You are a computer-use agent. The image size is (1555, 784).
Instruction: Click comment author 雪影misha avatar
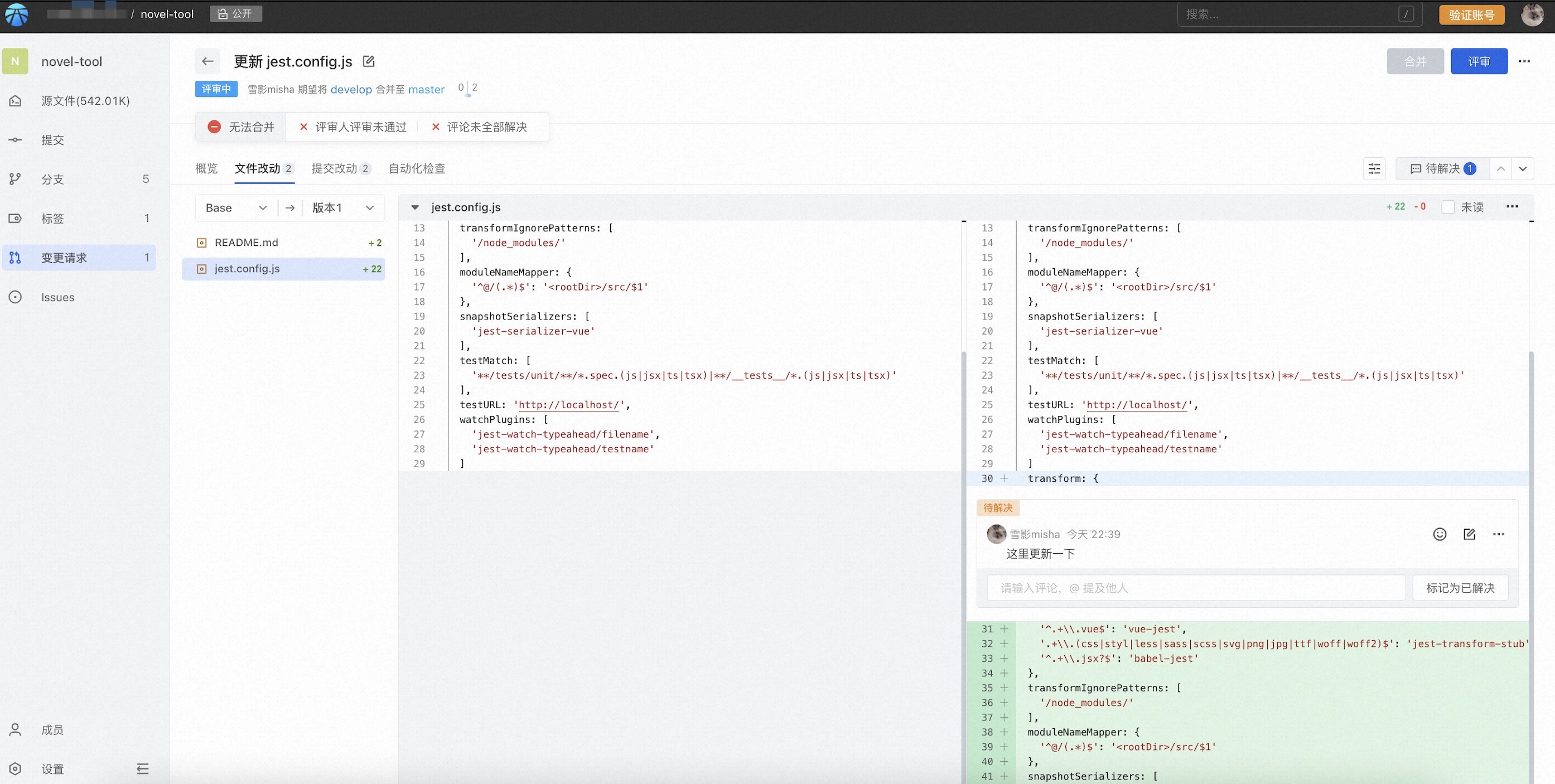[x=996, y=534]
